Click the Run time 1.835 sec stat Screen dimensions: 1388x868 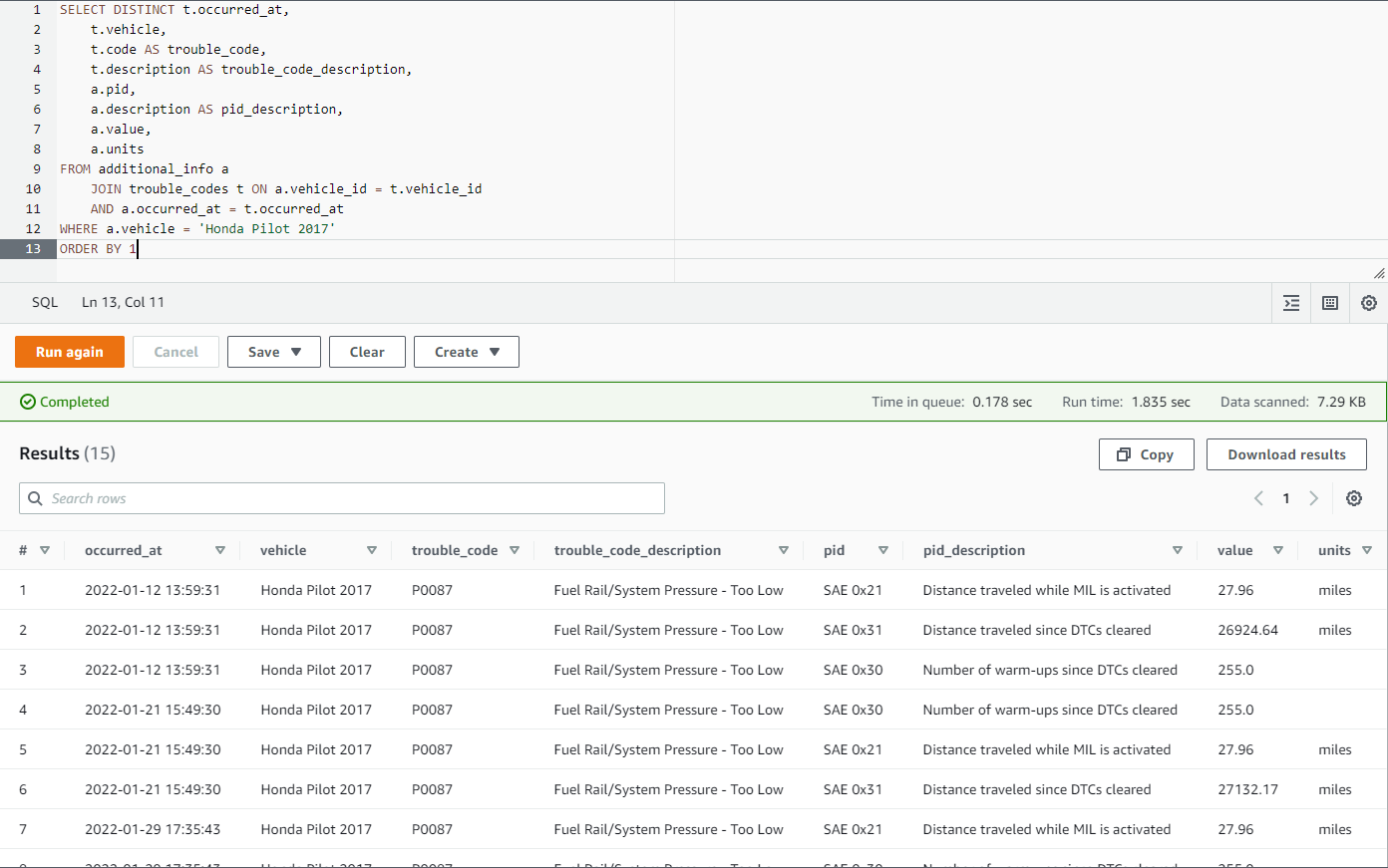[1126, 402]
